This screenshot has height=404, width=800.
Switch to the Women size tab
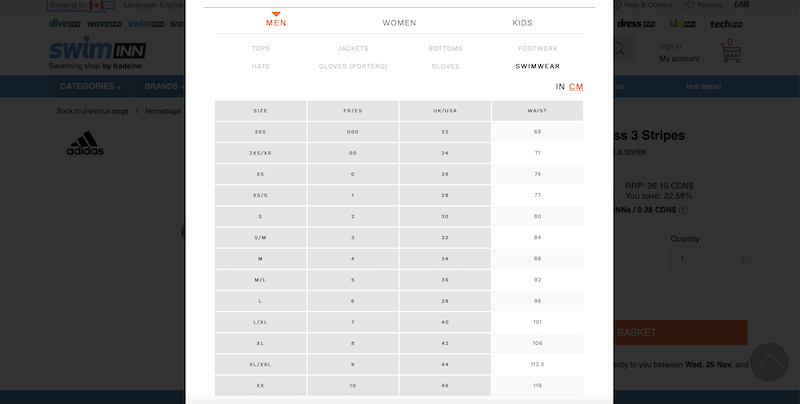(399, 23)
